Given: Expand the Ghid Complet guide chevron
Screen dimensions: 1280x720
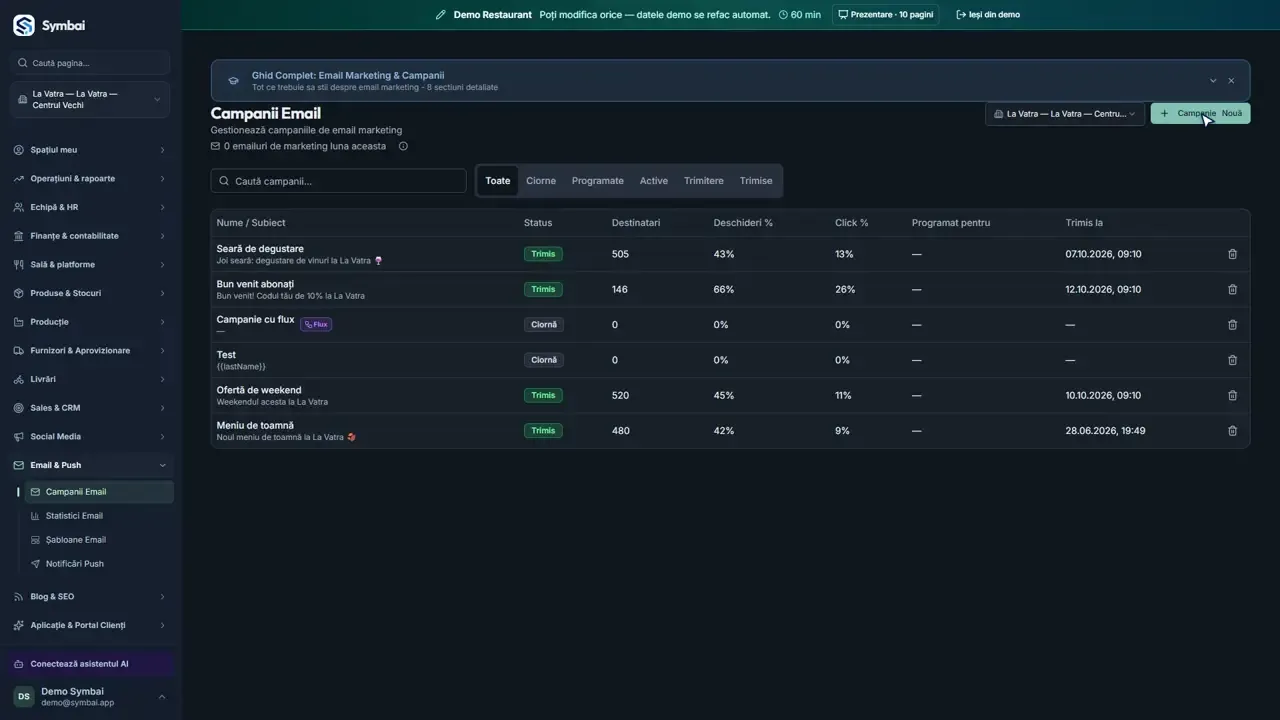Looking at the screenshot, I should click(x=1213, y=81).
